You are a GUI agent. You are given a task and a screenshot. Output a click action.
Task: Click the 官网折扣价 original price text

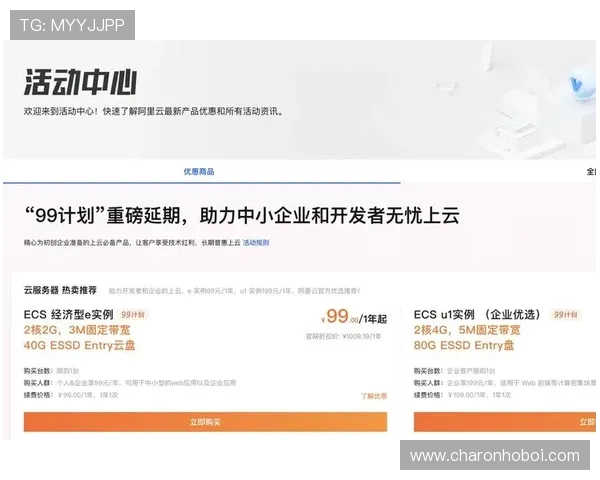click(343, 336)
